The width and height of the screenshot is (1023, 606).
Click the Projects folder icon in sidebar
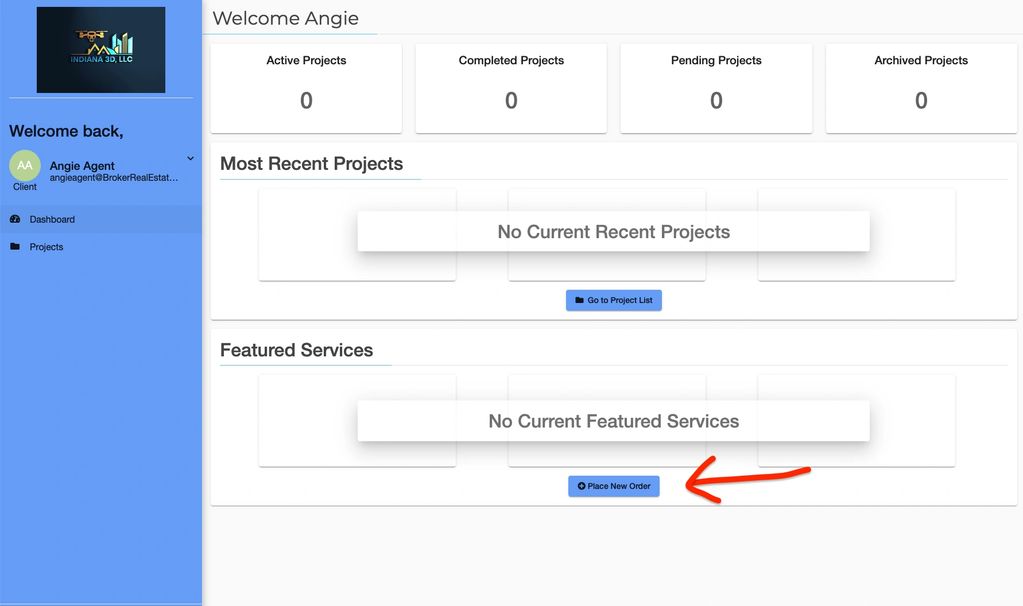click(x=15, y=247)
